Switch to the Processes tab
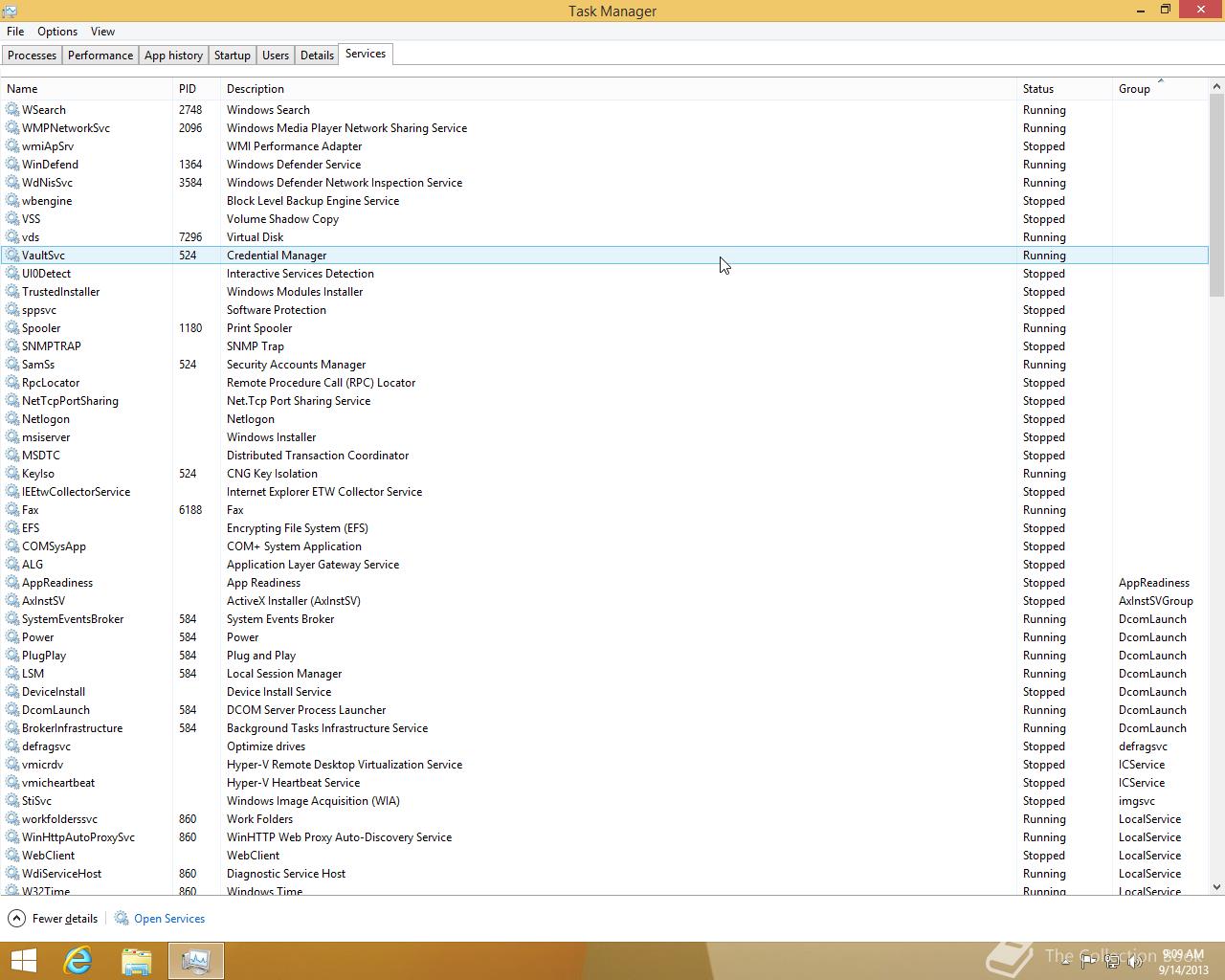Image resolution: width=1225 pixels, height=980 pixels. click(x=32, y=56)
